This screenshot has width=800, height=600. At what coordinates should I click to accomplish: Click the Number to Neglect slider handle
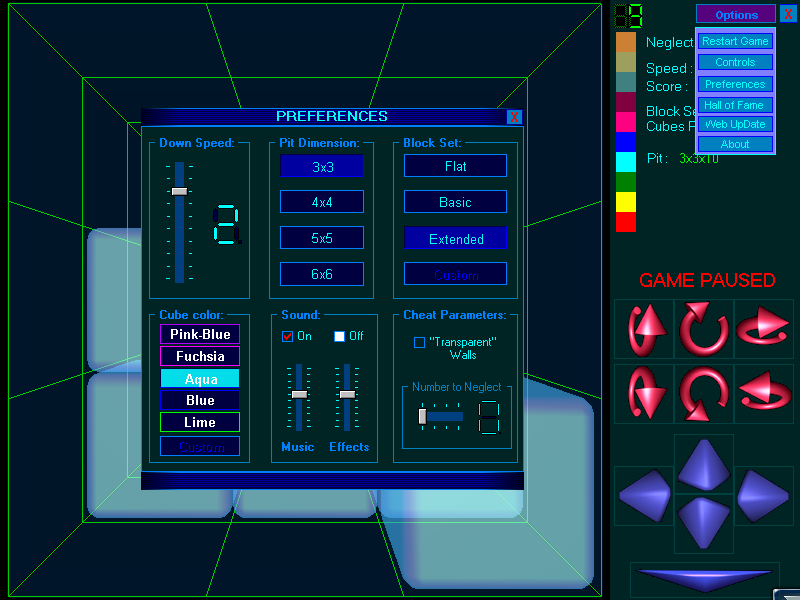pos(422,416)
